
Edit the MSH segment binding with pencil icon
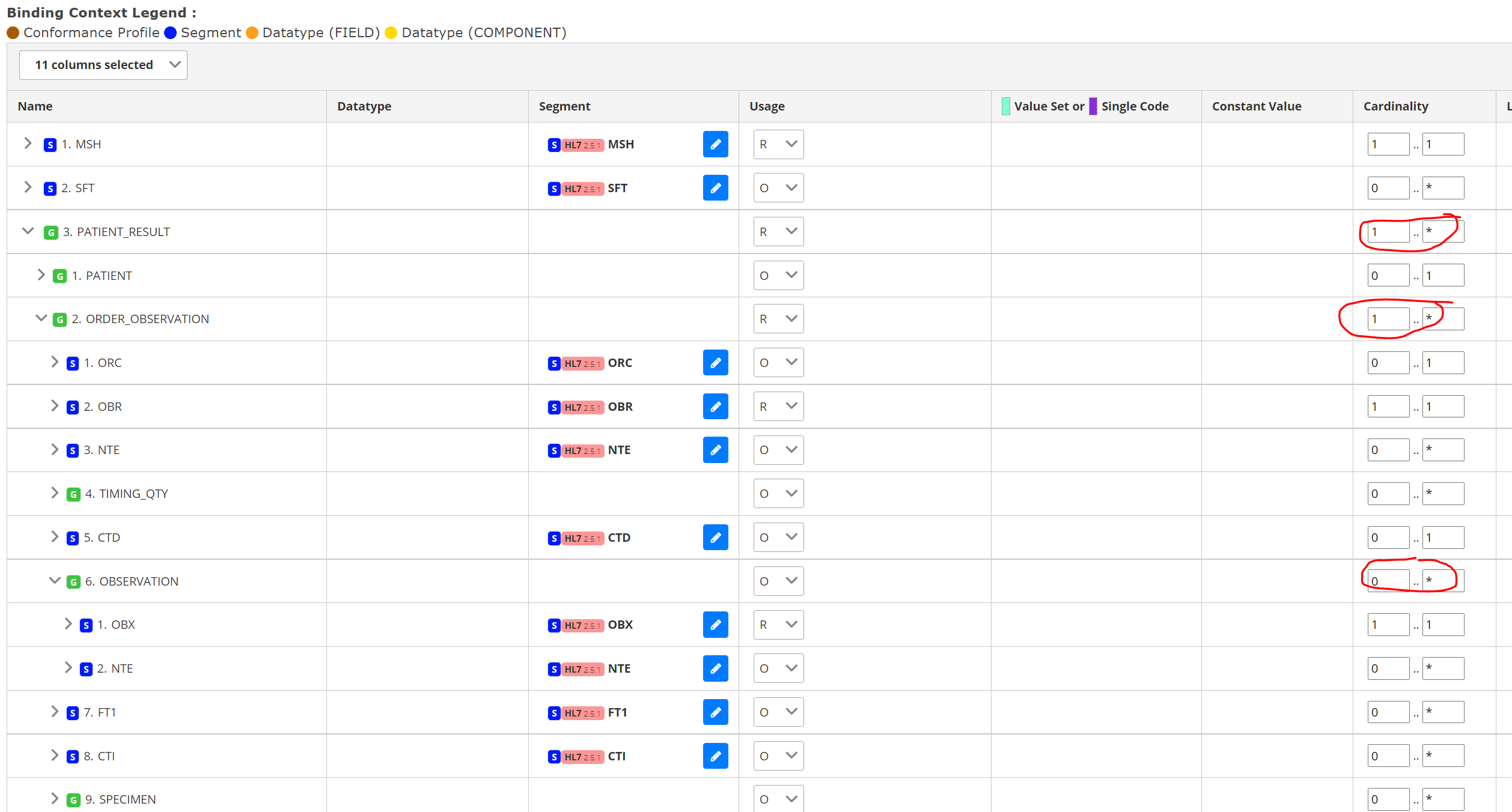[715, 144]
